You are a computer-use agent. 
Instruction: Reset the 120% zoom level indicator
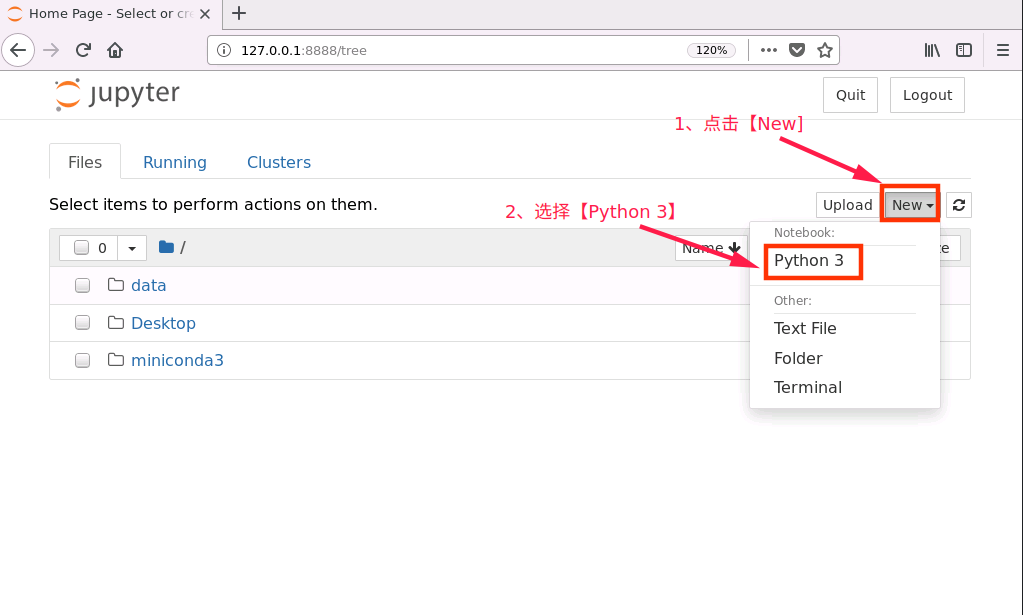click(x=711, y=50)
